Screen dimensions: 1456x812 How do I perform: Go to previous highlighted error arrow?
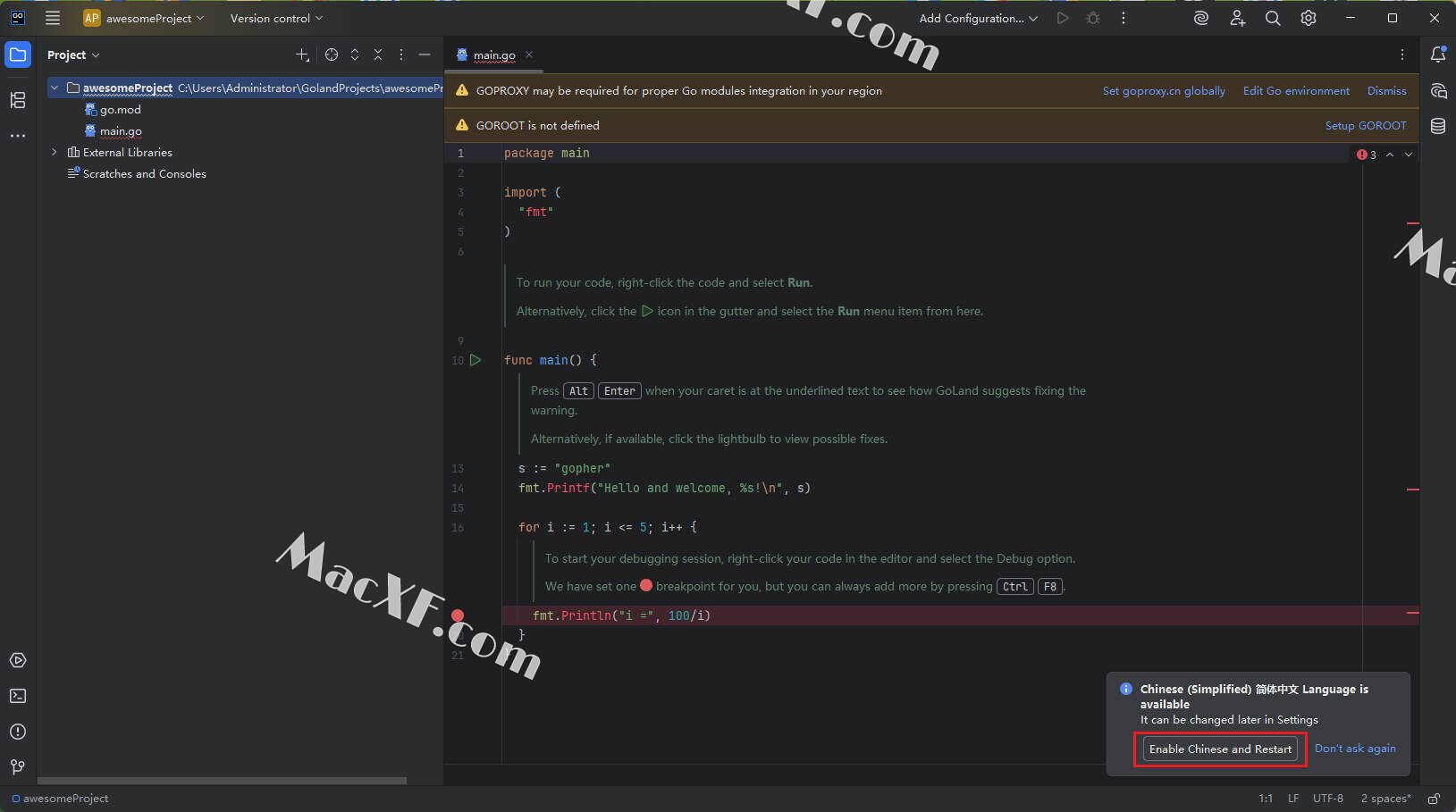(1390, 155)
